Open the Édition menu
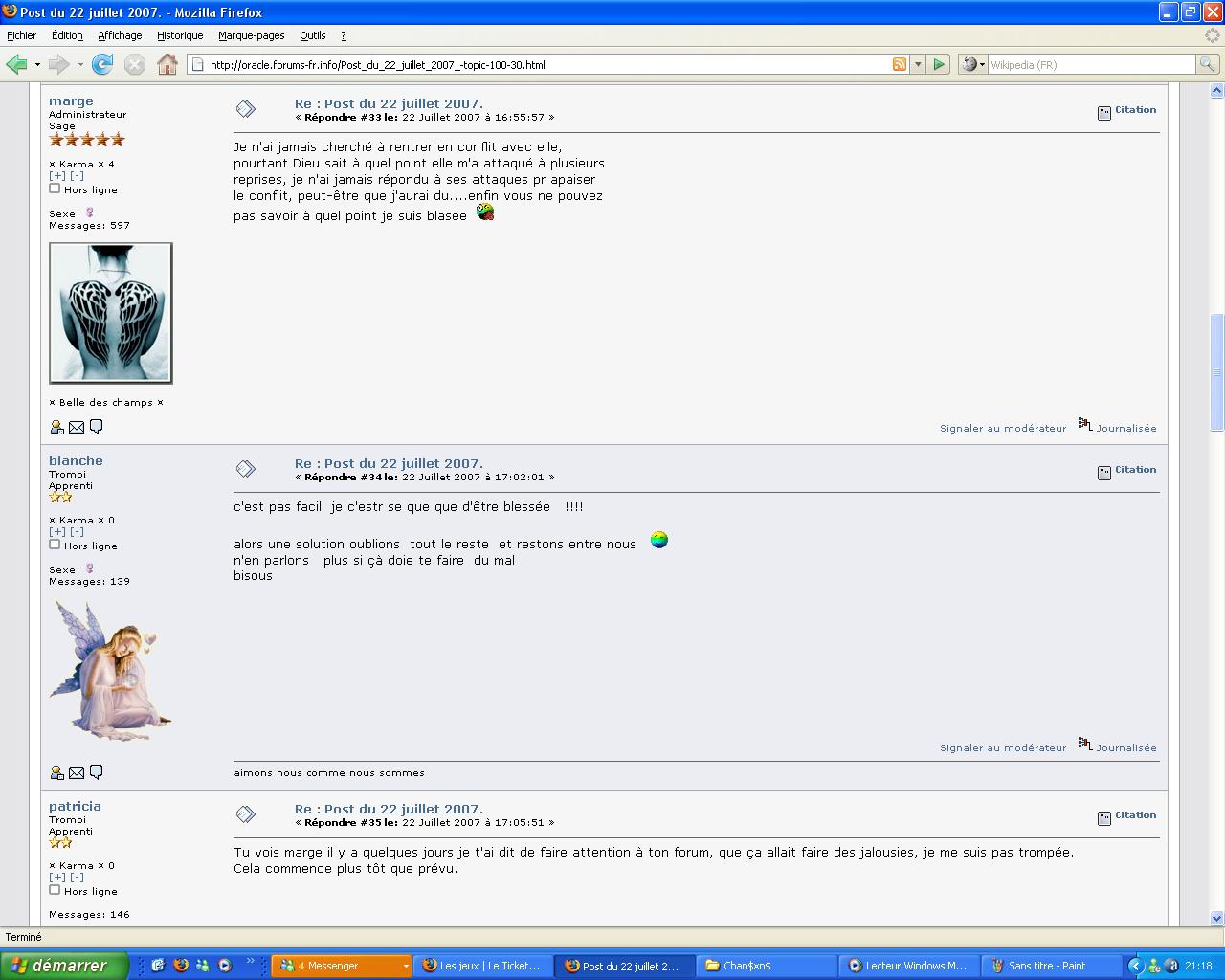 point(67,35)
